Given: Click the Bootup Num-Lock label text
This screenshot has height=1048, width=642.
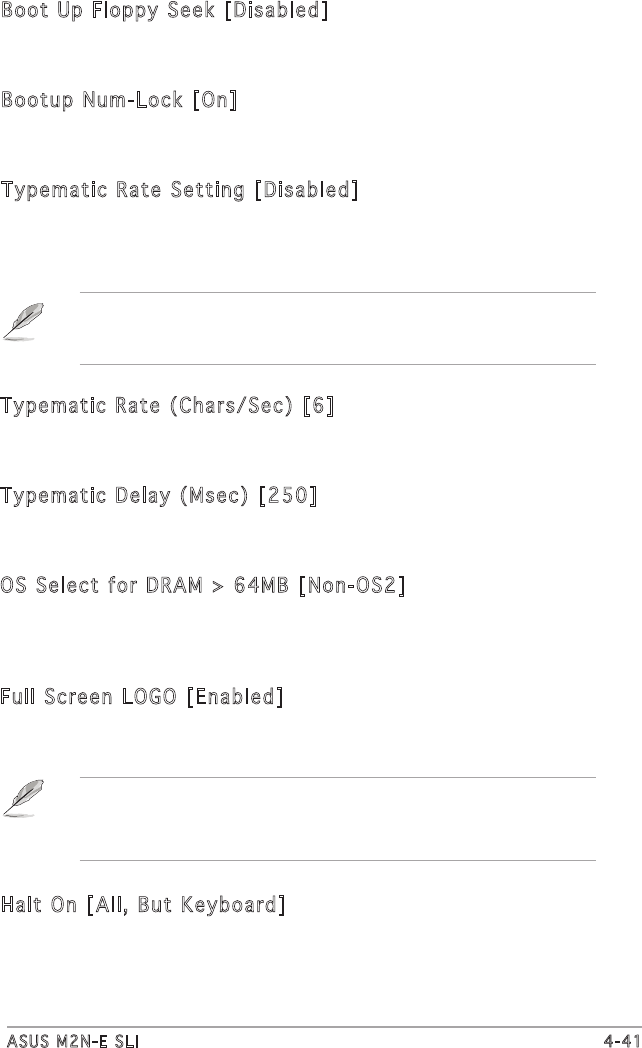Looking at the screenshot, I should [x=93, y=101].
